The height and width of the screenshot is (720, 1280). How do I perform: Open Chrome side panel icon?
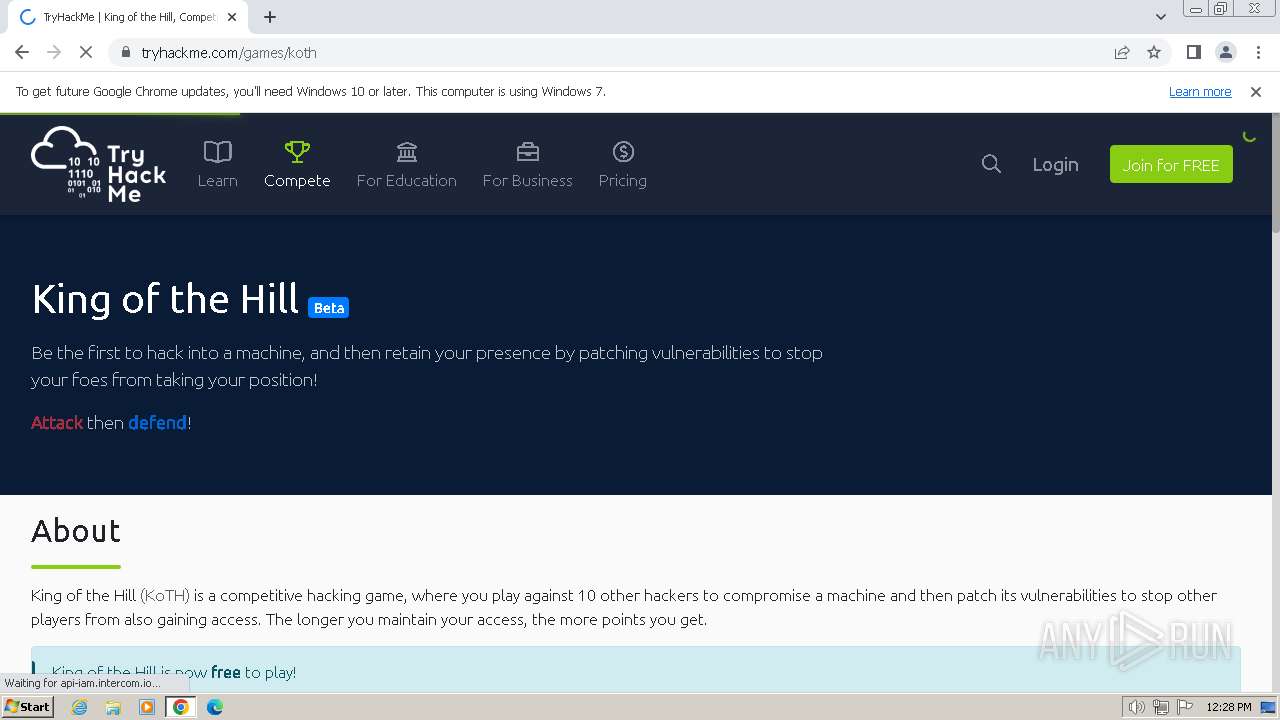click(x=1193, y=52)
